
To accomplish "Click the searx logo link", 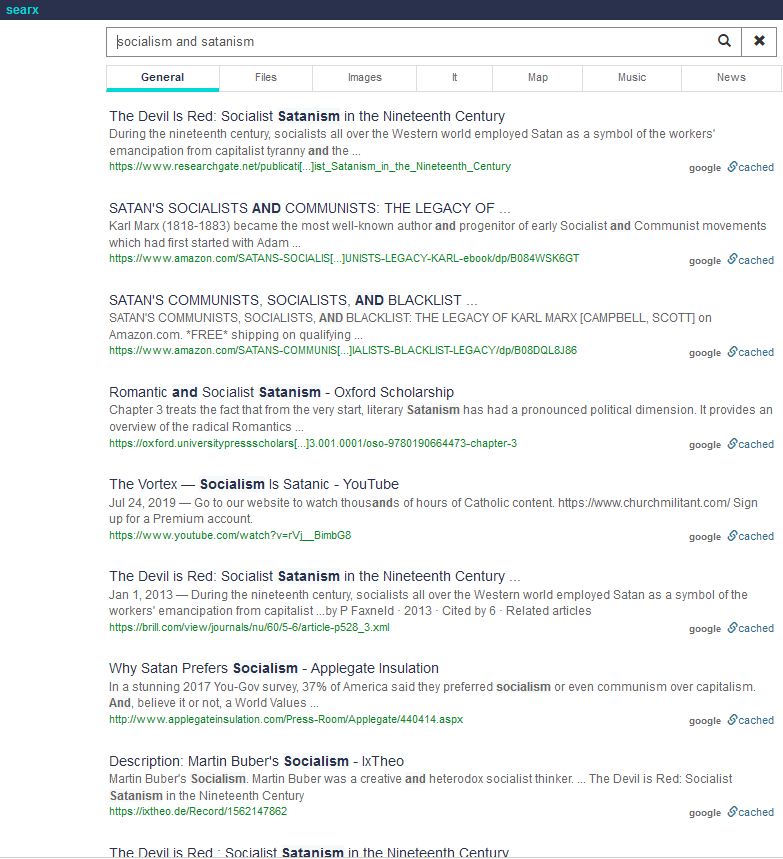I will coord(22,10).
